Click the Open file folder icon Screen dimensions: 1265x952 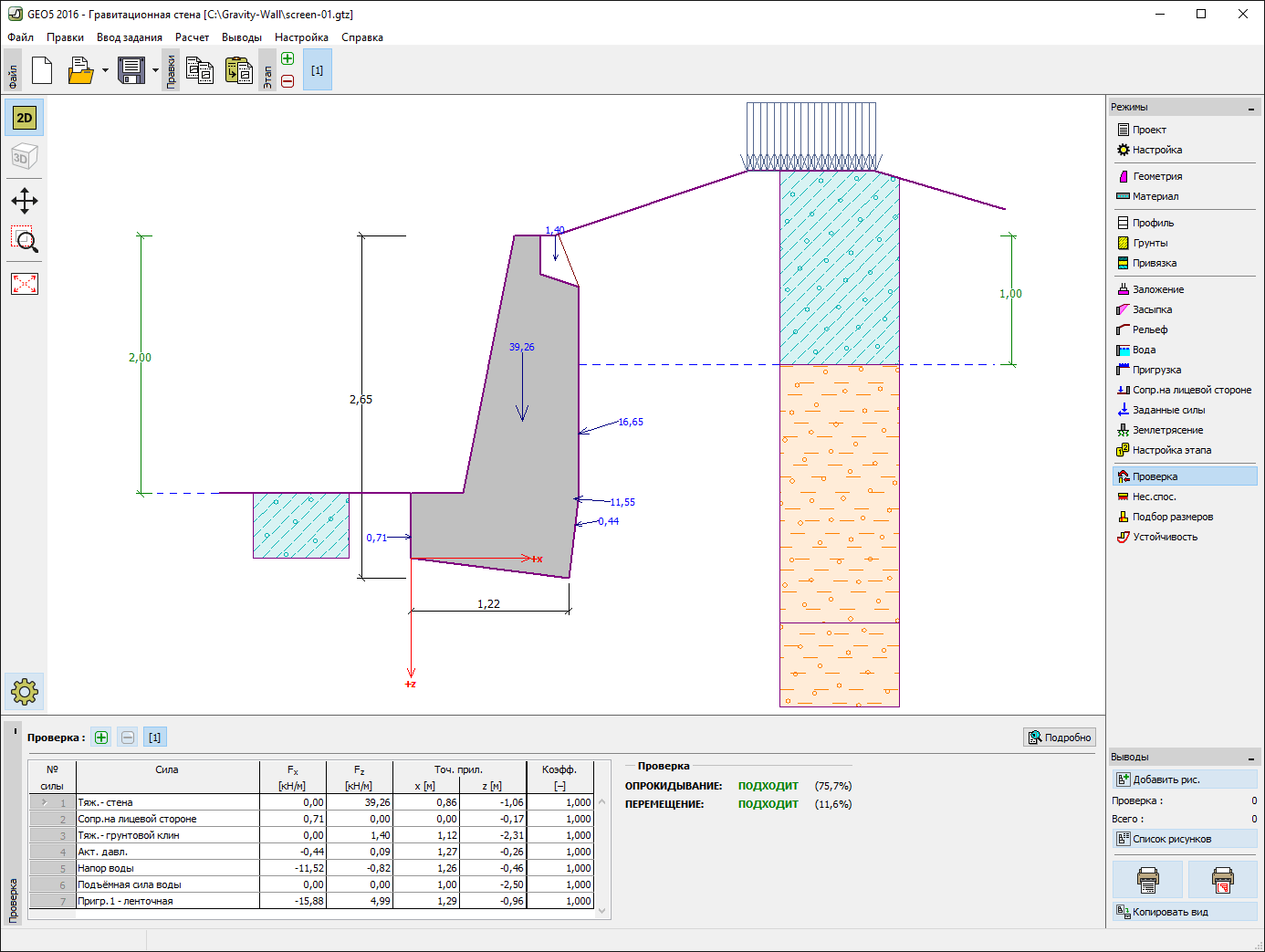(x=81, y=70)
